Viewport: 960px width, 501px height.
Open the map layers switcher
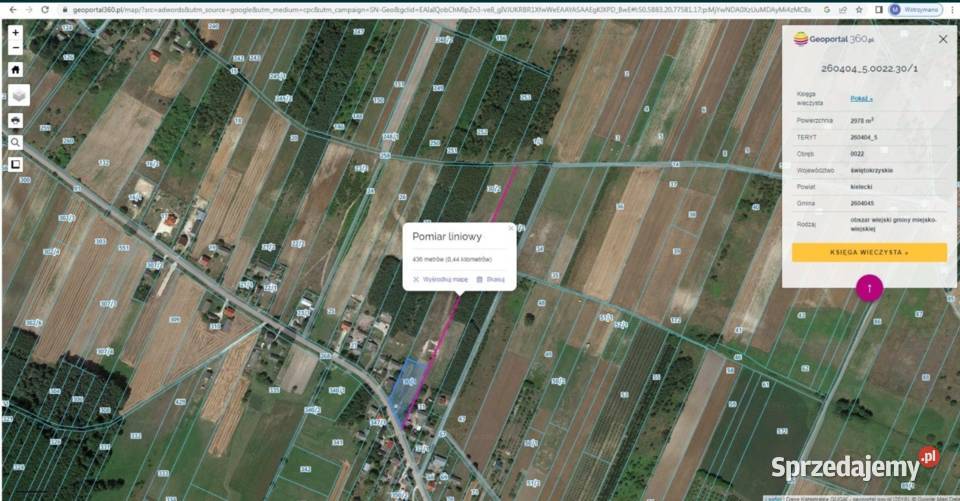pos(18,96)
